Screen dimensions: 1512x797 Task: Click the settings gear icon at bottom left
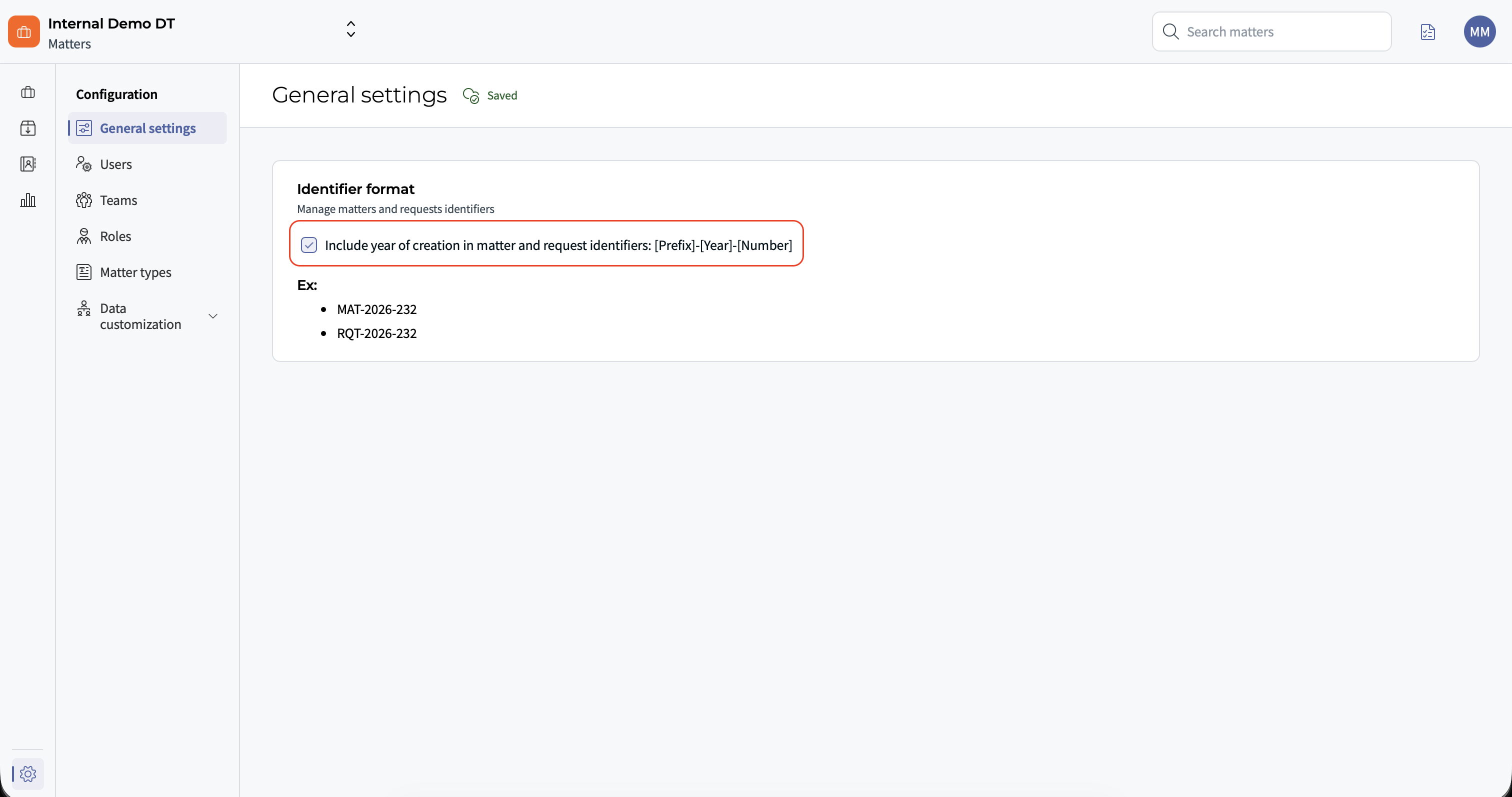click(27, 773)
